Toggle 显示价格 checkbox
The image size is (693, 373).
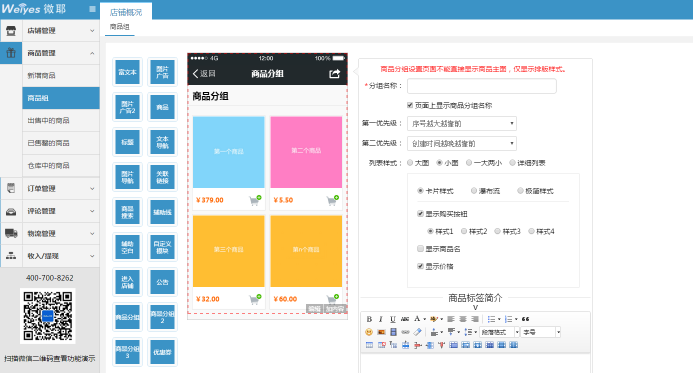[420, 266]
